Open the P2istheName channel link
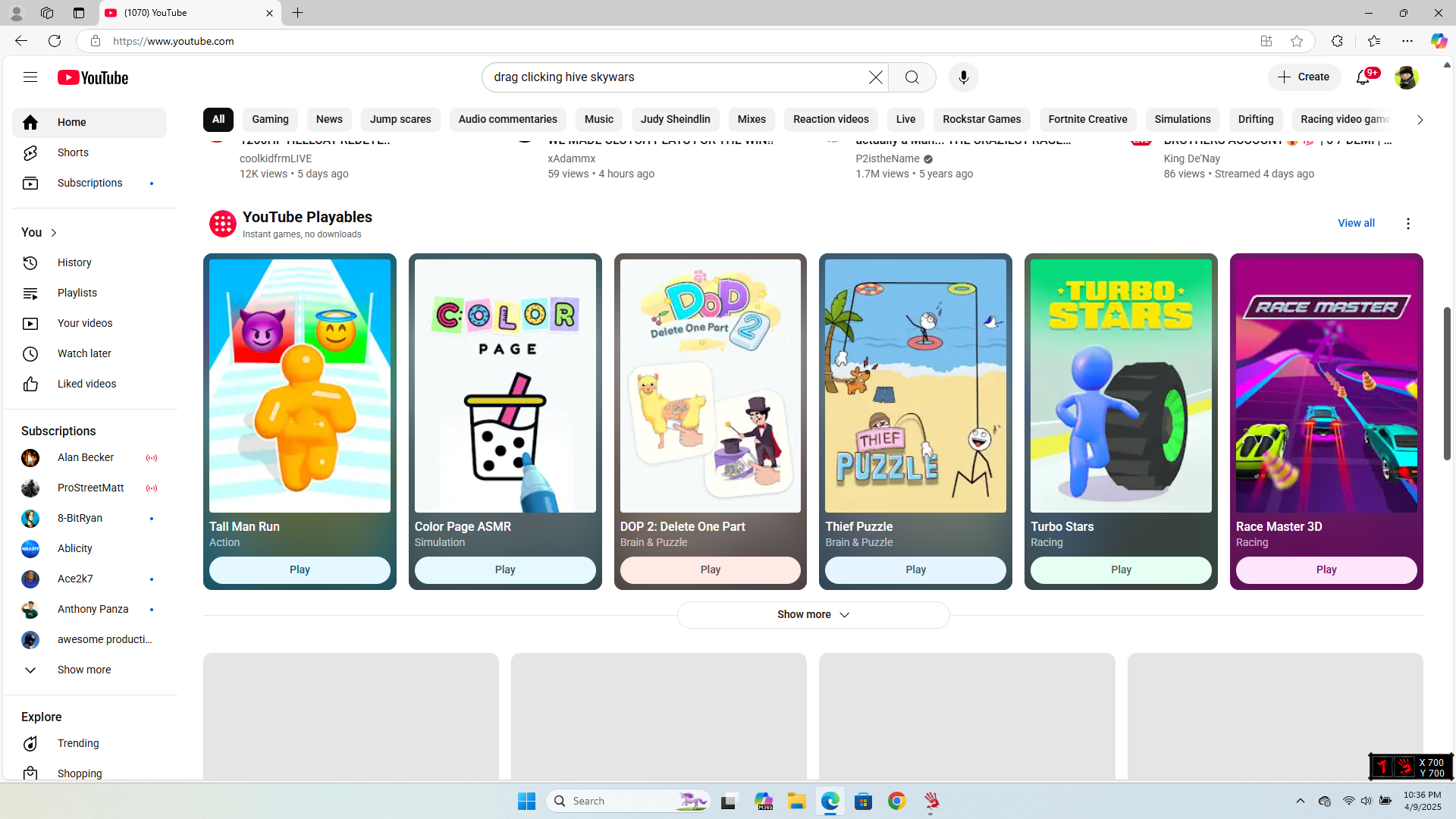The image size is (1456, 819). (887, 158)
